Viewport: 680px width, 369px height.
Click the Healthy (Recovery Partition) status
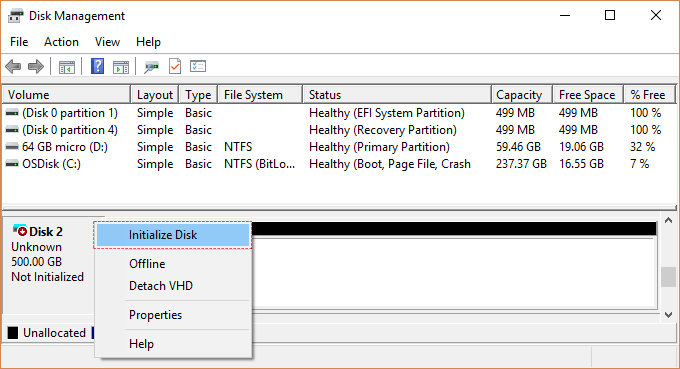[383, 130]
